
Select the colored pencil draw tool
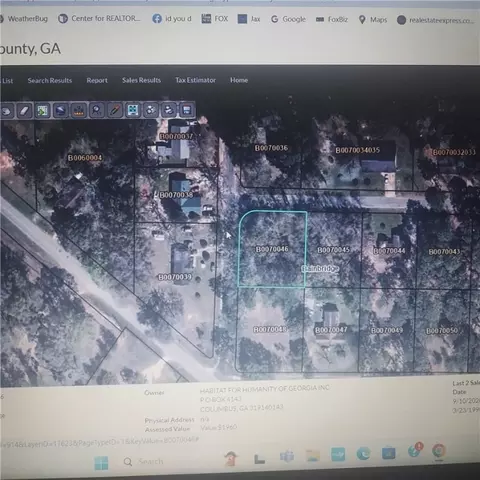[115, 110]
